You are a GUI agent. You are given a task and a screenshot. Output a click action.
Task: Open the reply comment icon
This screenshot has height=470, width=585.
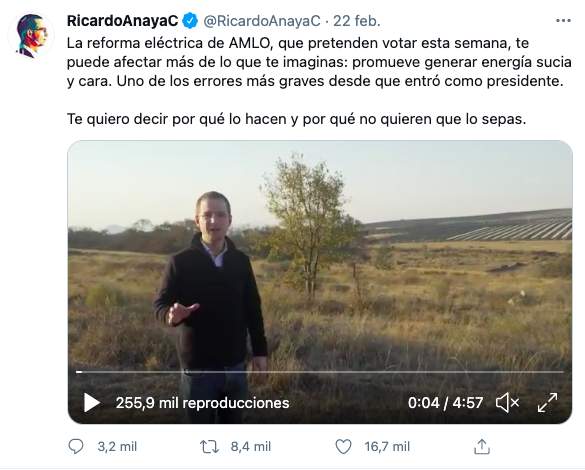click(x=76, y=446)
